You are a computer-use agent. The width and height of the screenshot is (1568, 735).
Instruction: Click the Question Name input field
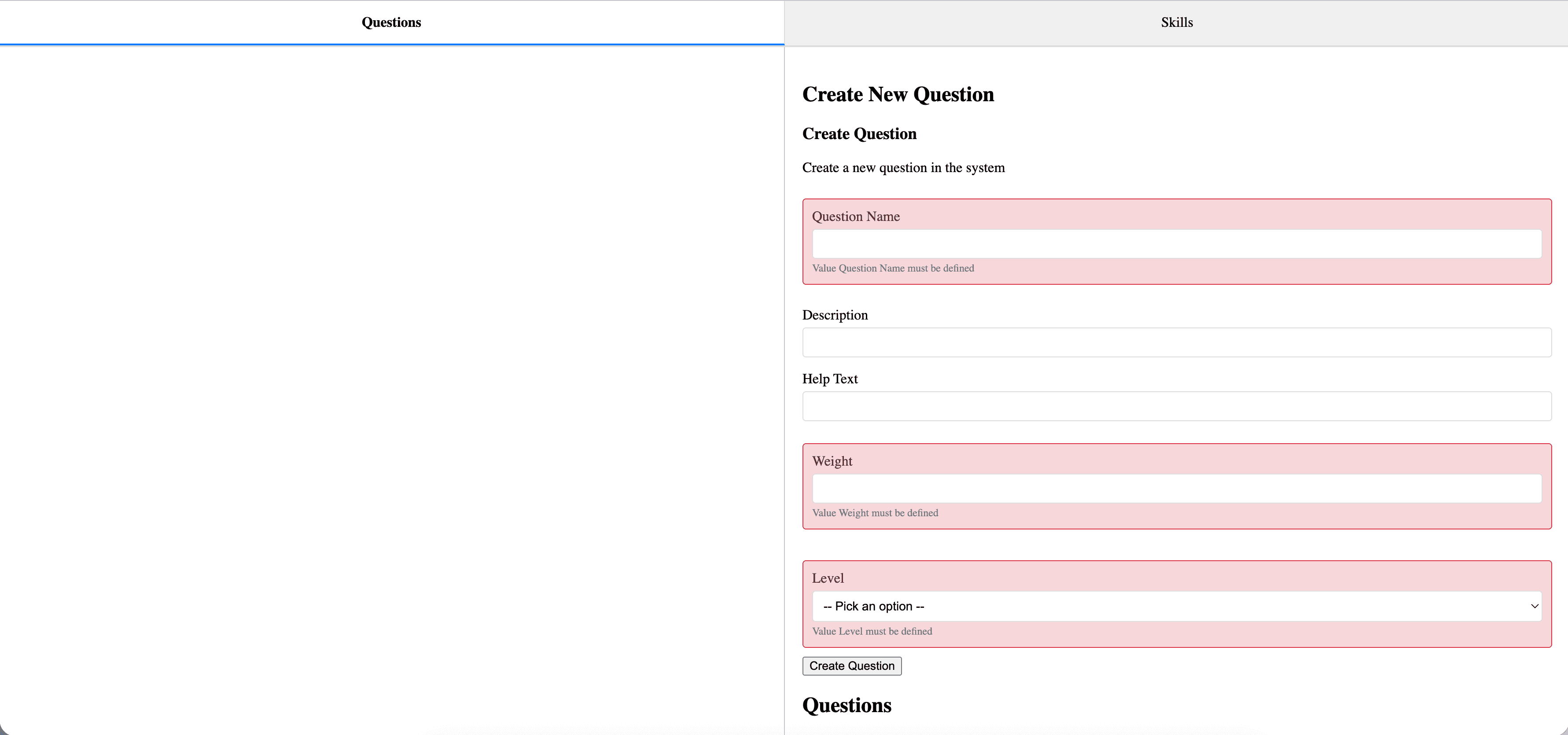(x=1176, y=244)
